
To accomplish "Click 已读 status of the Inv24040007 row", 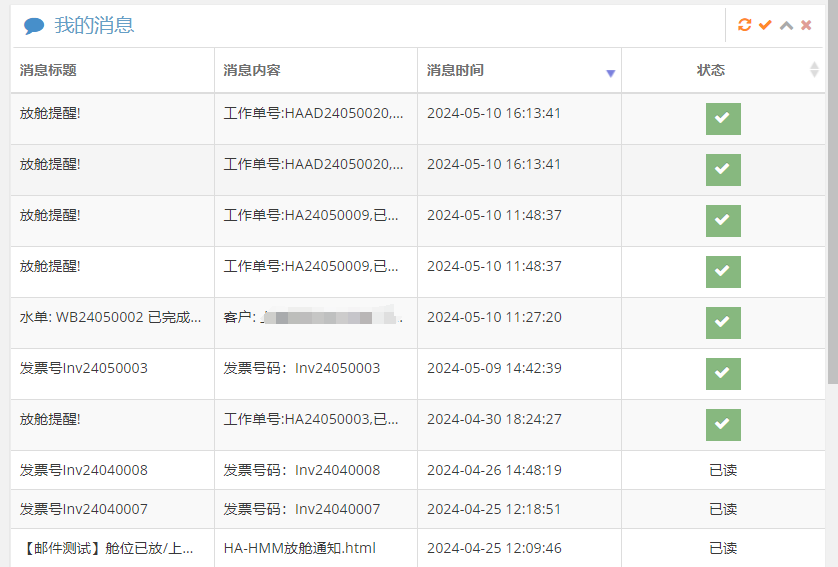I will (x=723, y=509).
